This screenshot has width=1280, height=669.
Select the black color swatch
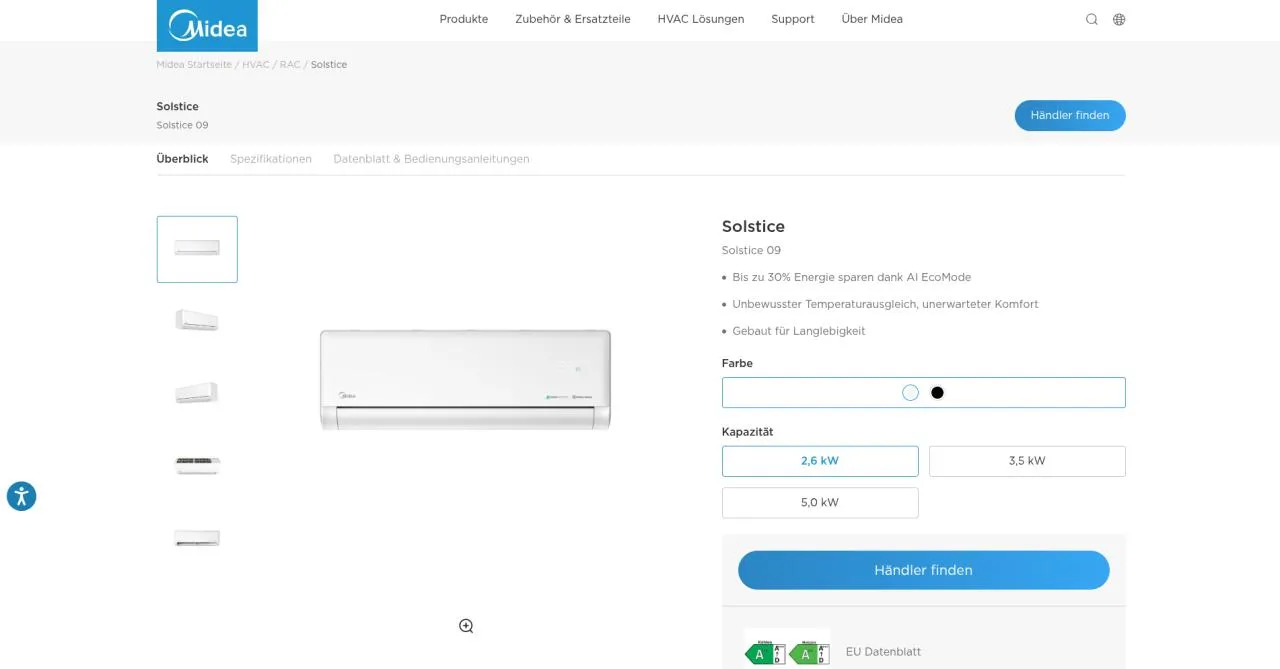(937, 393)
